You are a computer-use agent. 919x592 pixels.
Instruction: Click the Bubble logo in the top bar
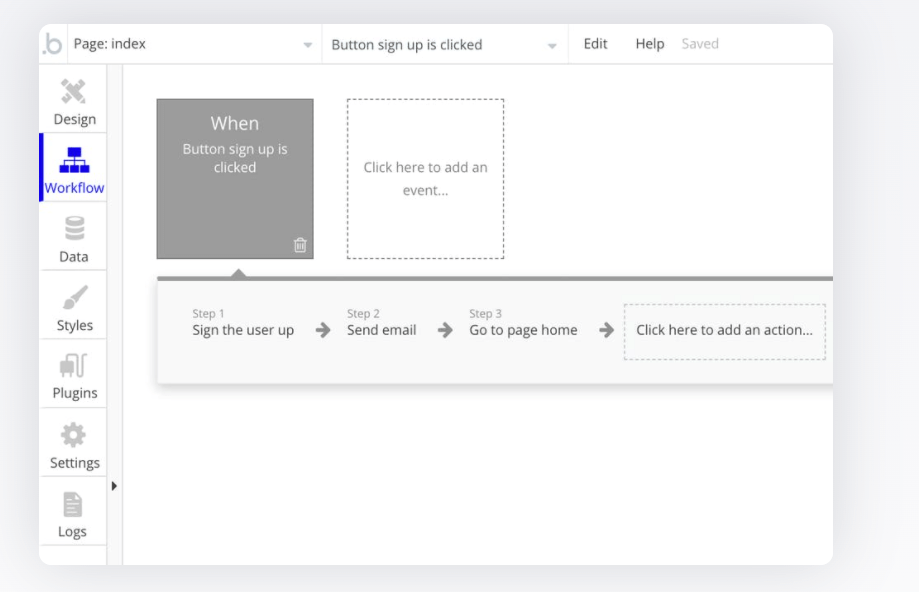[52, 43]
